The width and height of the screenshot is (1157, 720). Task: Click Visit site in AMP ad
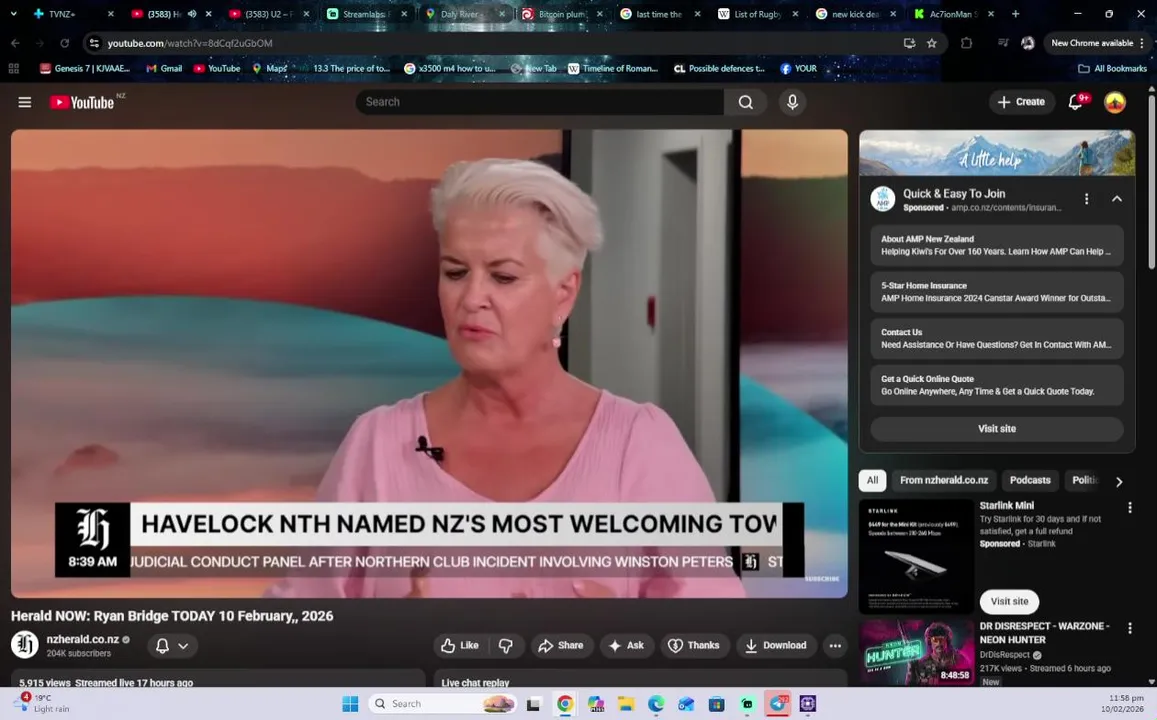(997, 429)
